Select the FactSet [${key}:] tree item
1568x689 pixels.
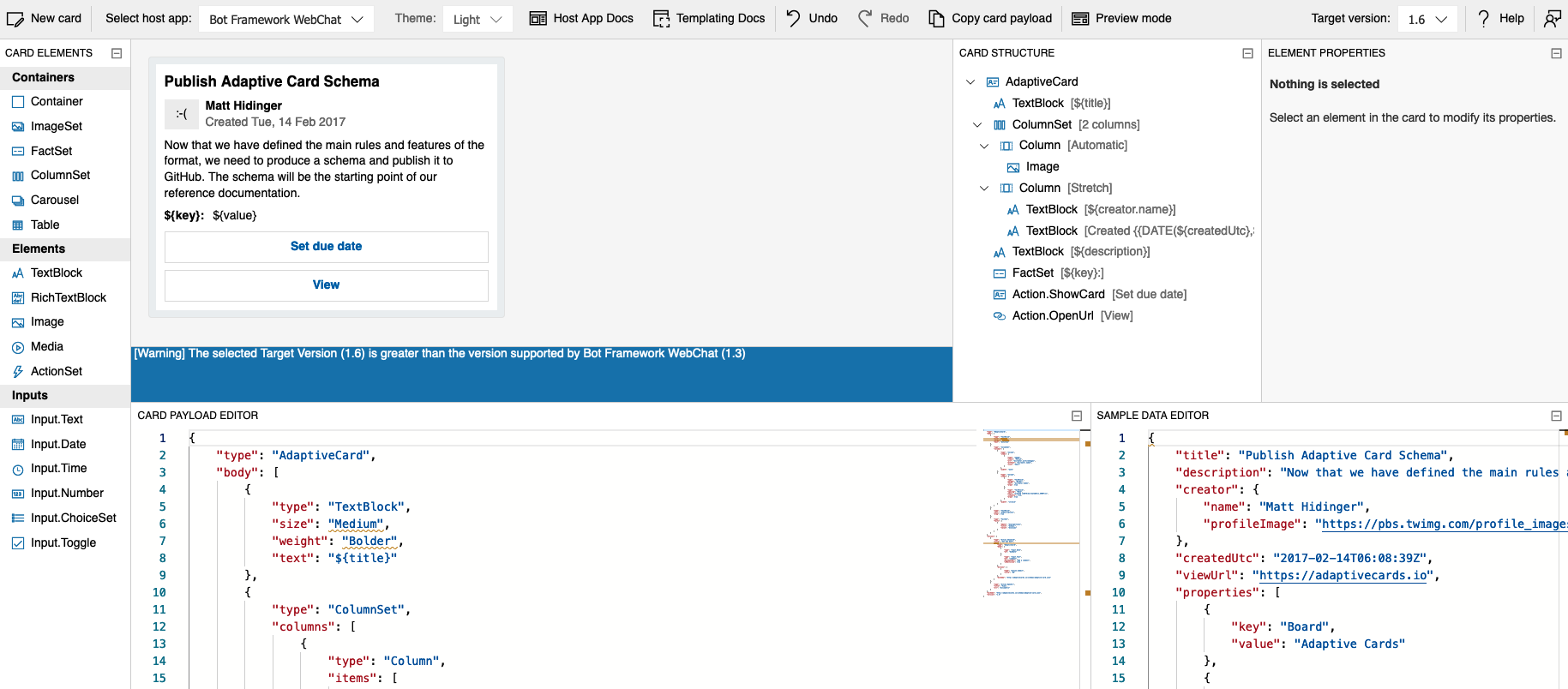1048,273
